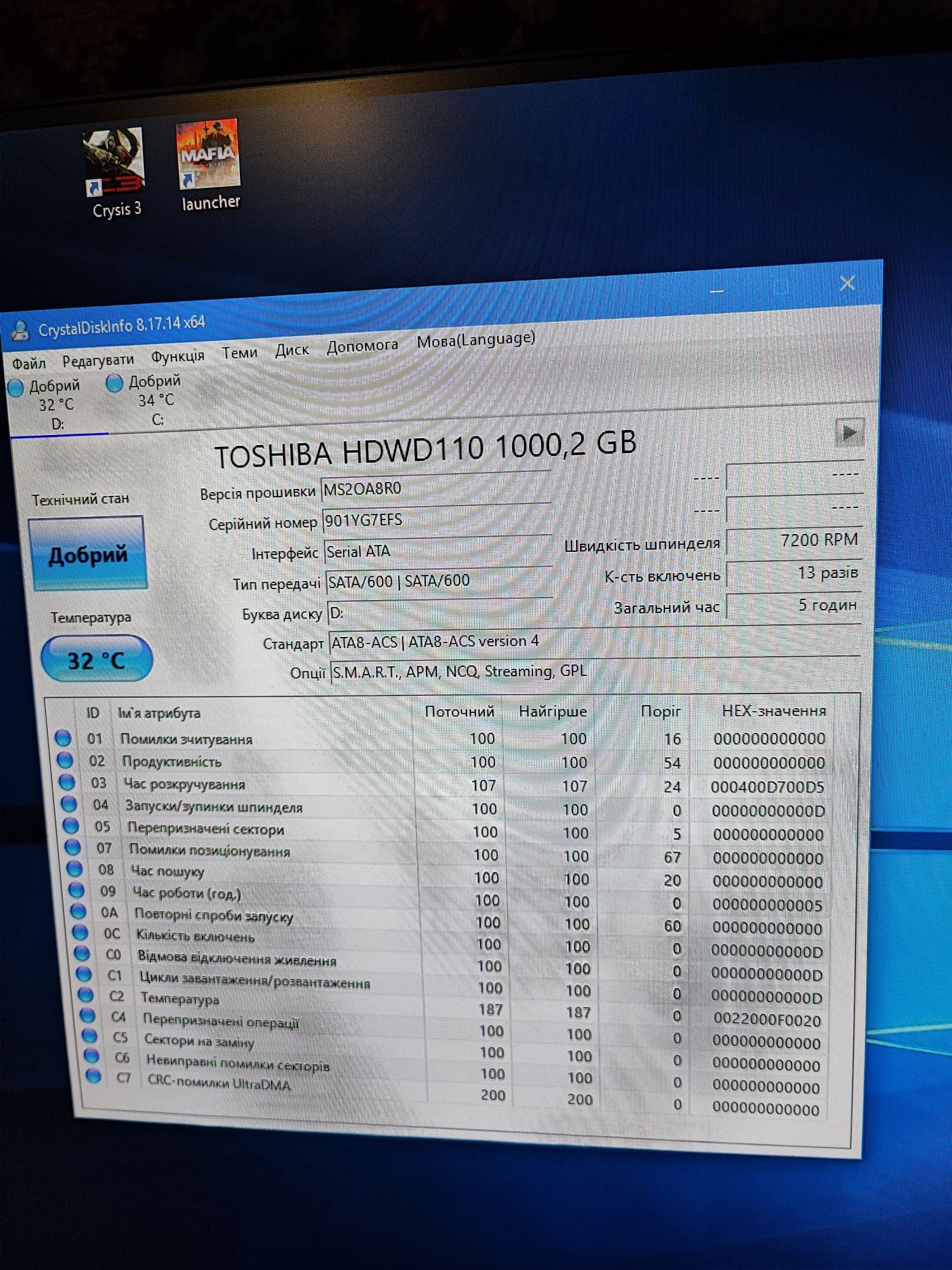Click status circle of attribute 02 Продуктивність
Image resolution: width=952 pixels, height=1270 pixels.
[65, 759]
